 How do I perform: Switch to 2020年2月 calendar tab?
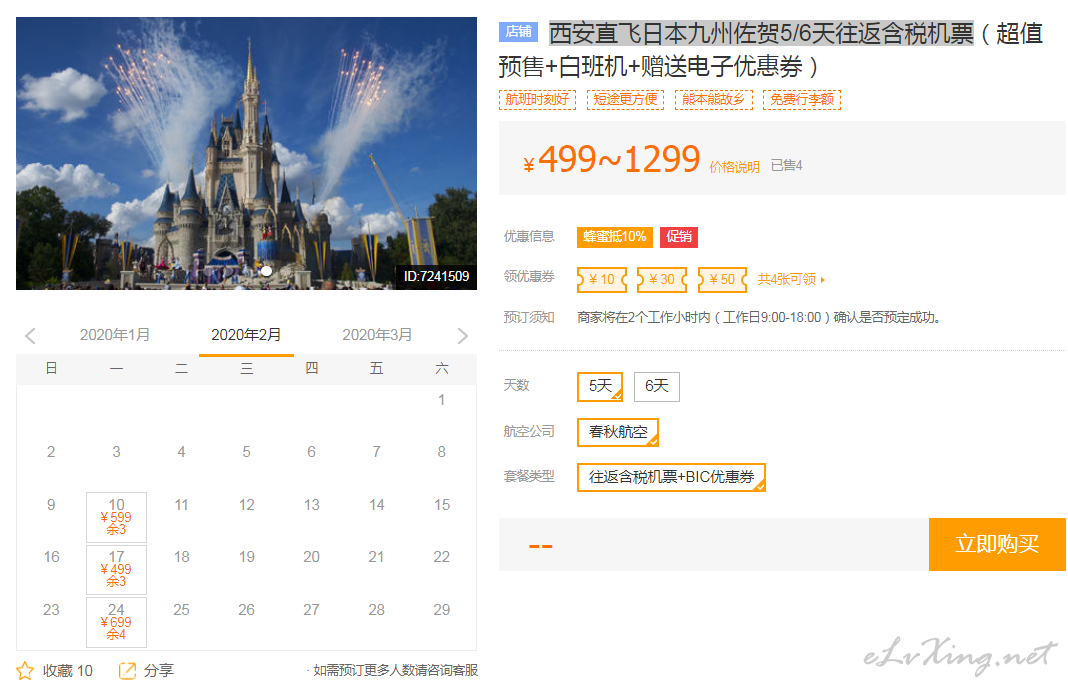coord(246,335)
